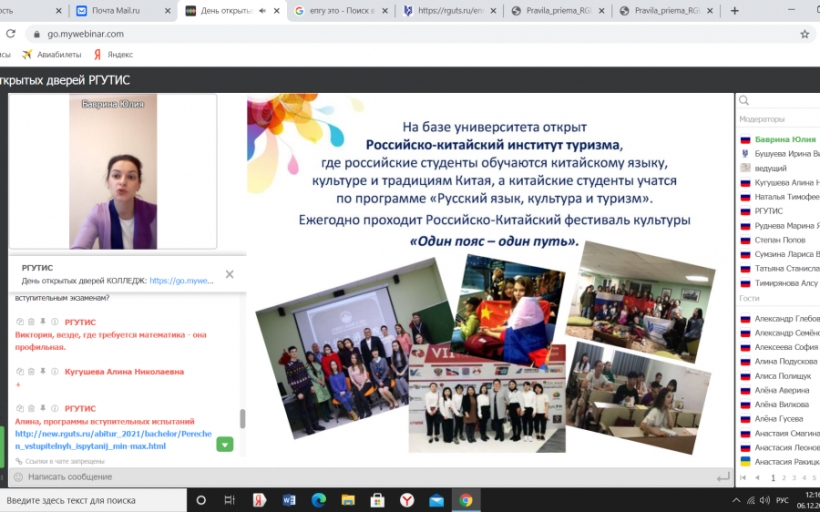The height and width of the screenshot is (512, 820).
Task: Go to first page of participants list
Action: click(743, 477)
